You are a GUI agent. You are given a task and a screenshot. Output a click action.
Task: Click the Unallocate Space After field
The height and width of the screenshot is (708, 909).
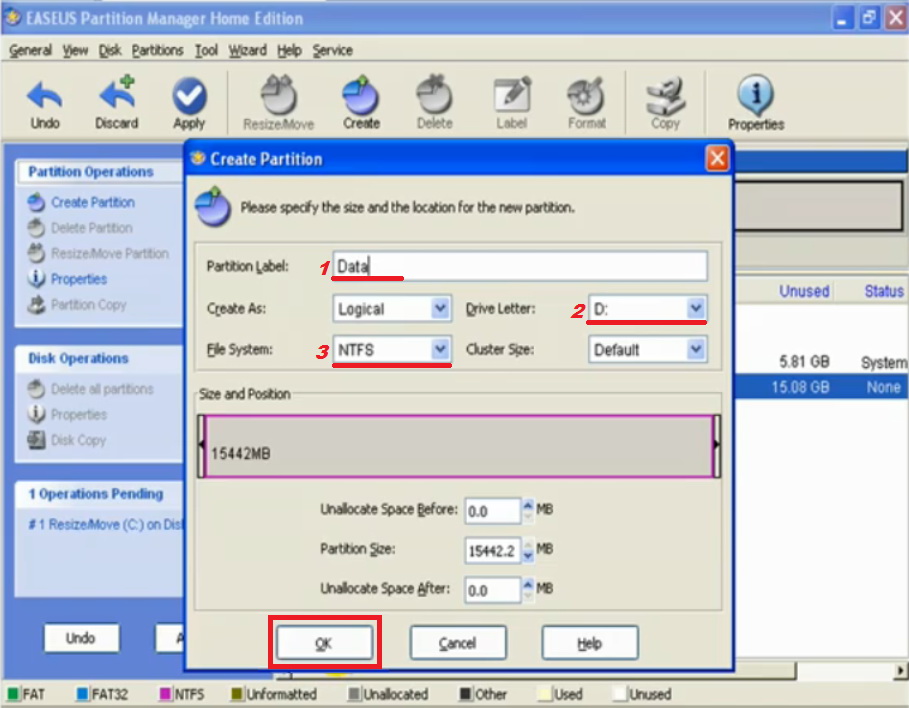(x=492, y=590)
